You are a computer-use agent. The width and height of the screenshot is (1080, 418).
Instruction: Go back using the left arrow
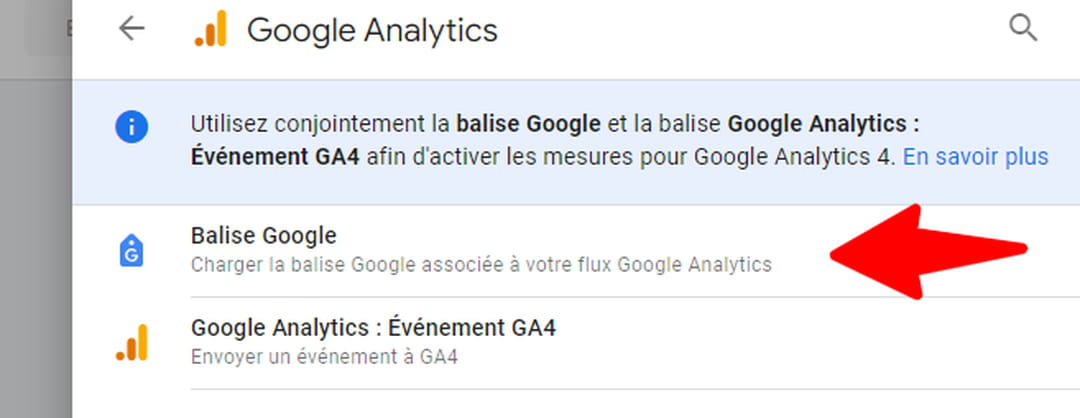point(131,29)
